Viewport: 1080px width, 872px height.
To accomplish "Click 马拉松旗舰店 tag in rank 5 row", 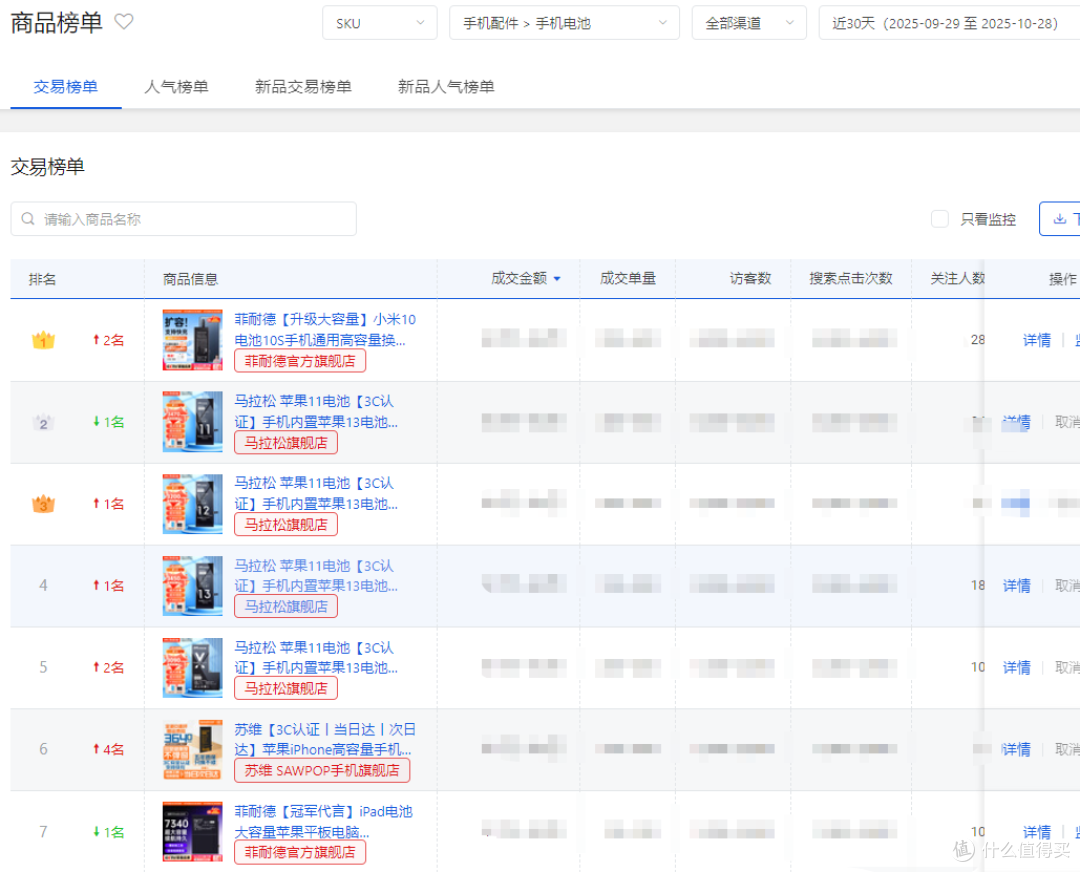I will click(286, 689).
